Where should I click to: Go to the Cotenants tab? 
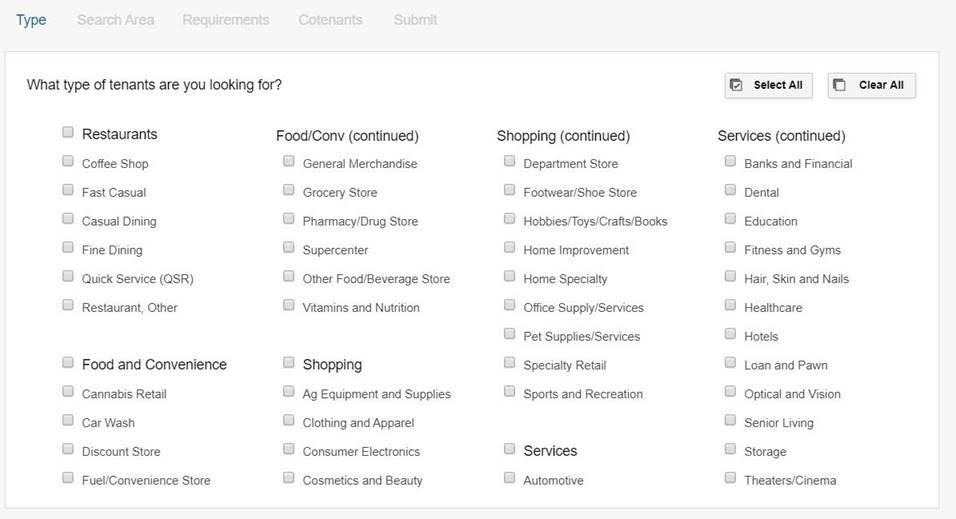tap(330, 20)
